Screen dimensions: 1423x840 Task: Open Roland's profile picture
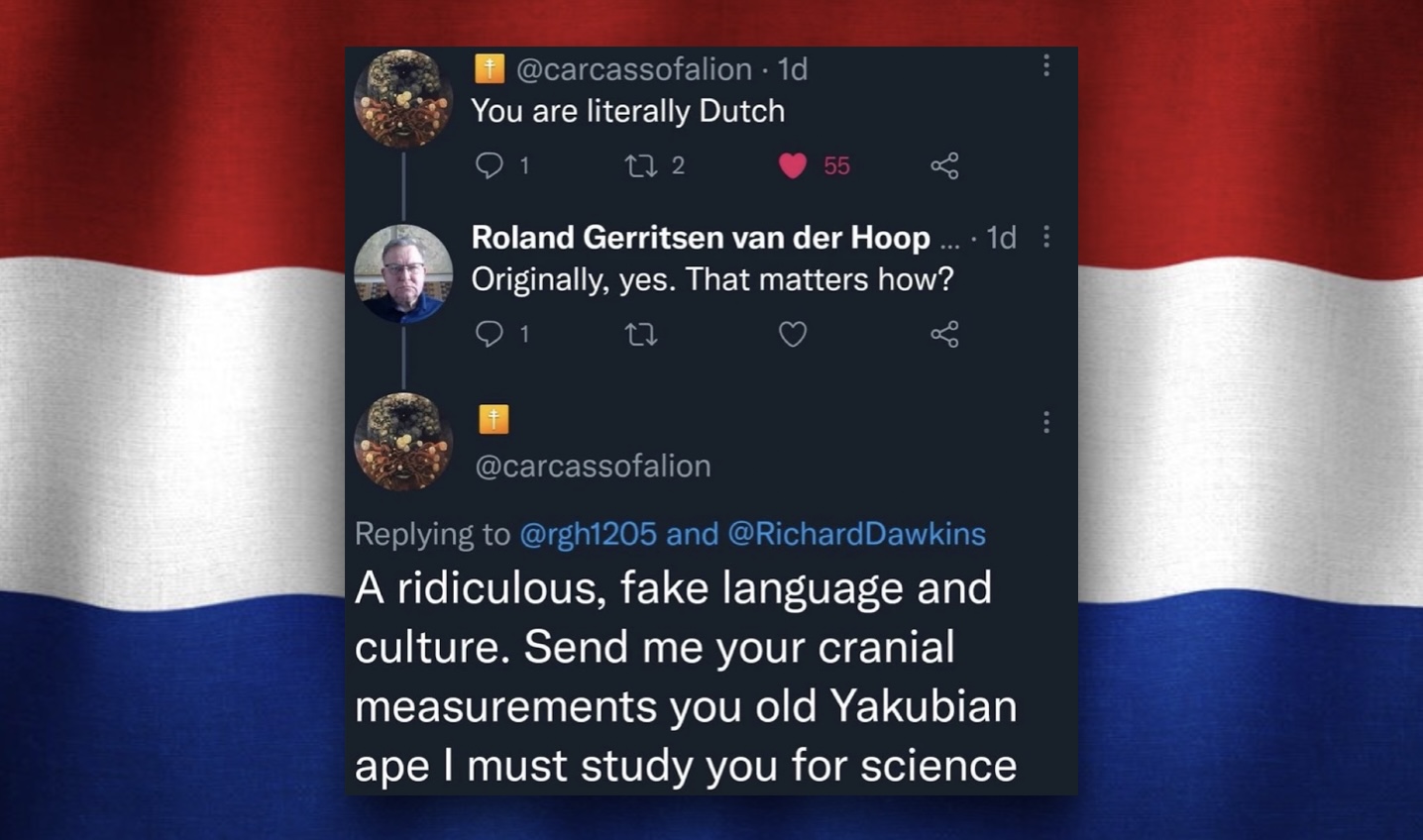403,273
